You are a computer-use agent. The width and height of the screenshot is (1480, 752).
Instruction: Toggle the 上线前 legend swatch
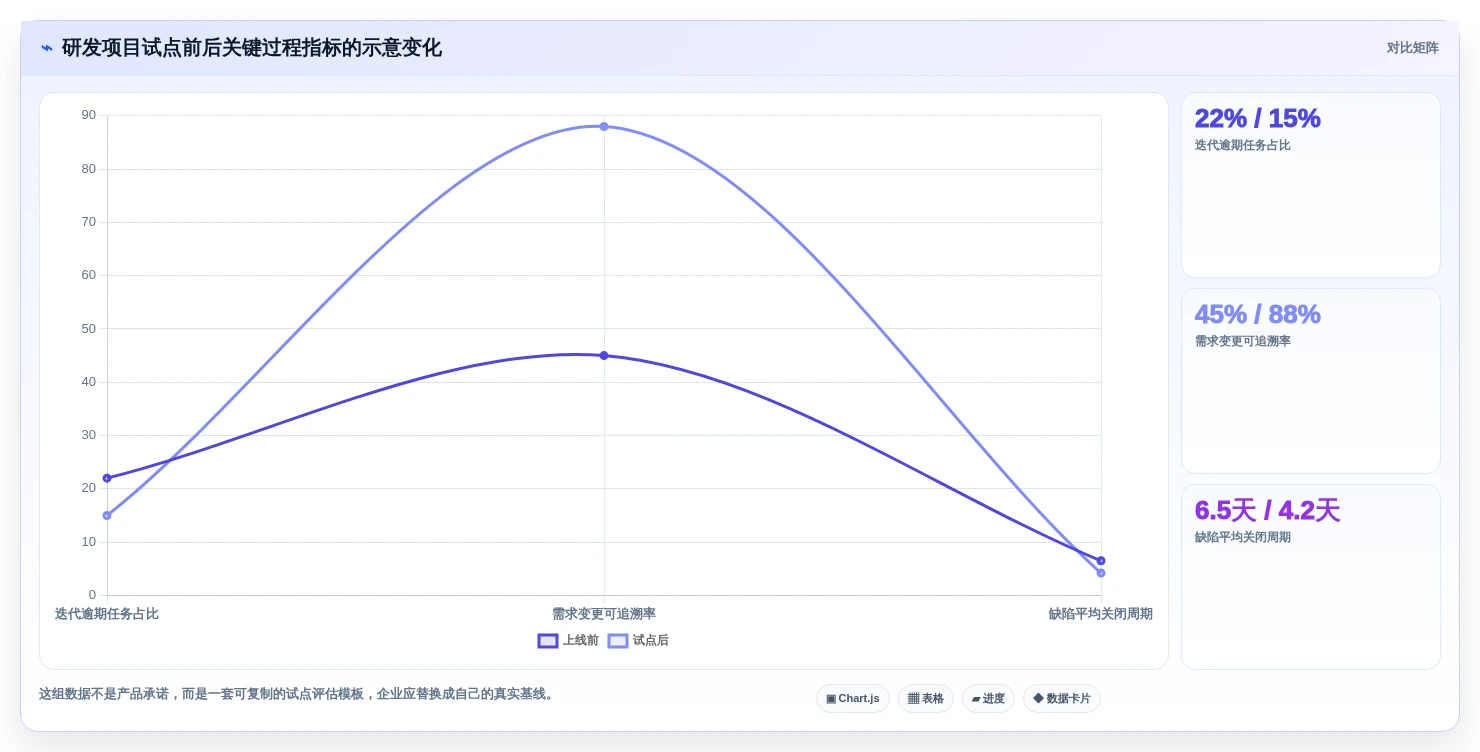[548, 641]
